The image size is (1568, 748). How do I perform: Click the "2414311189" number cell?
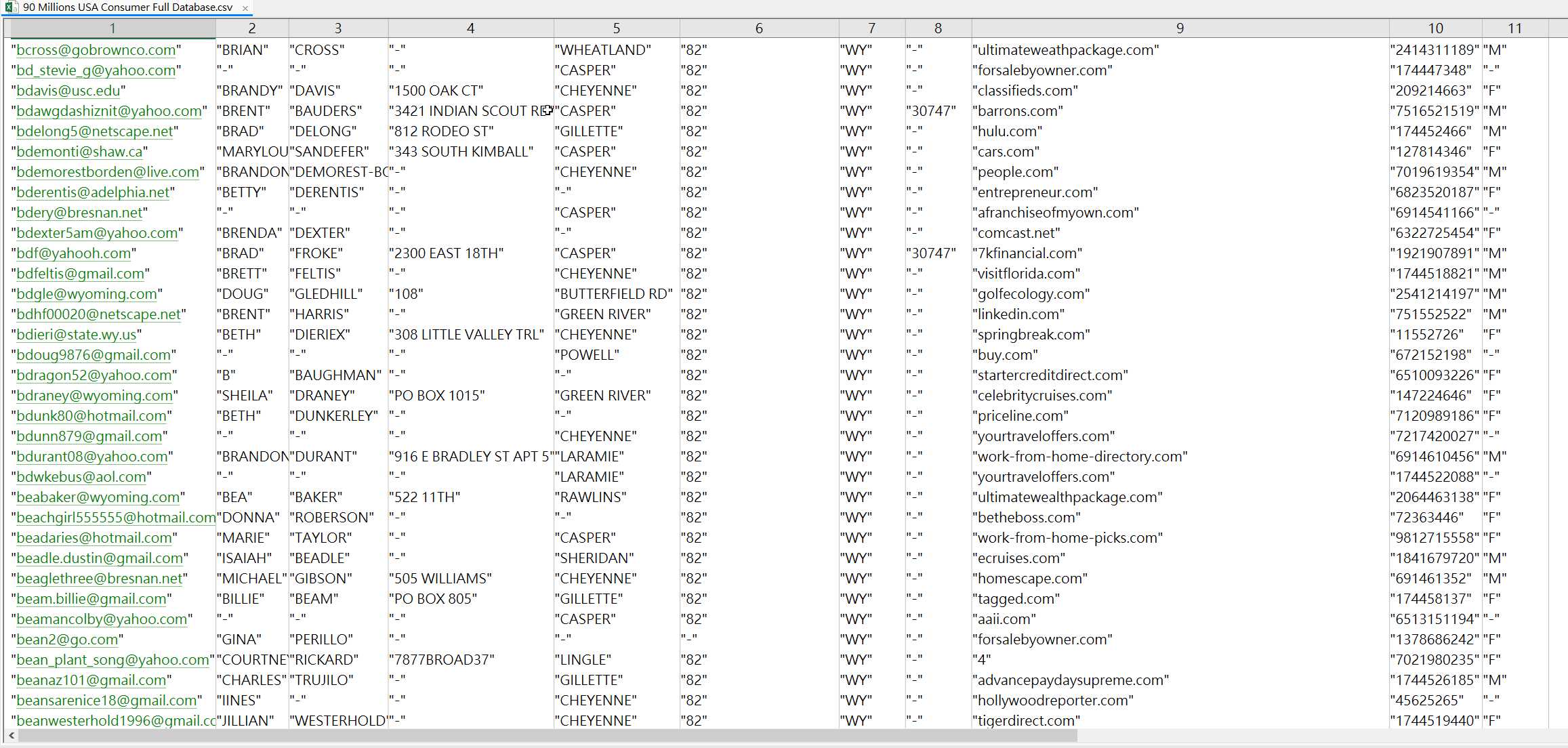1435,50
